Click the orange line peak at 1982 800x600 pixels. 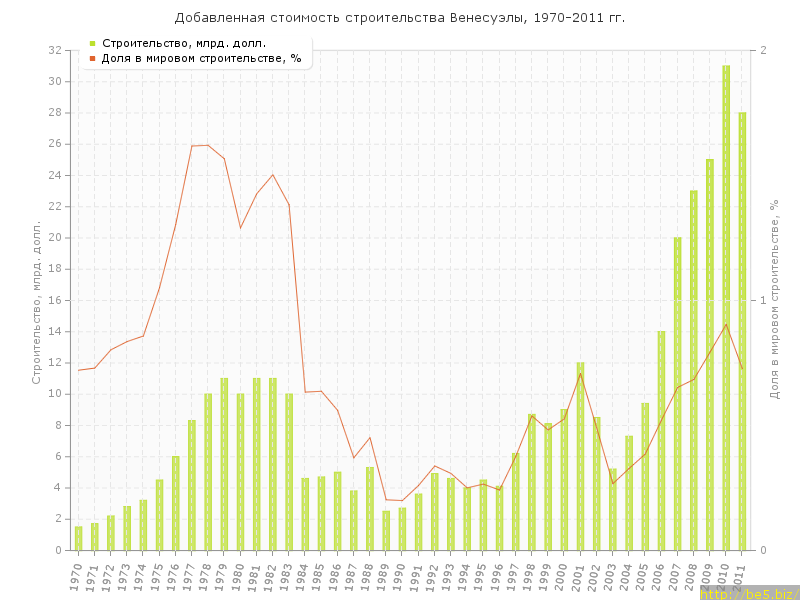click(x=273, y=175)
